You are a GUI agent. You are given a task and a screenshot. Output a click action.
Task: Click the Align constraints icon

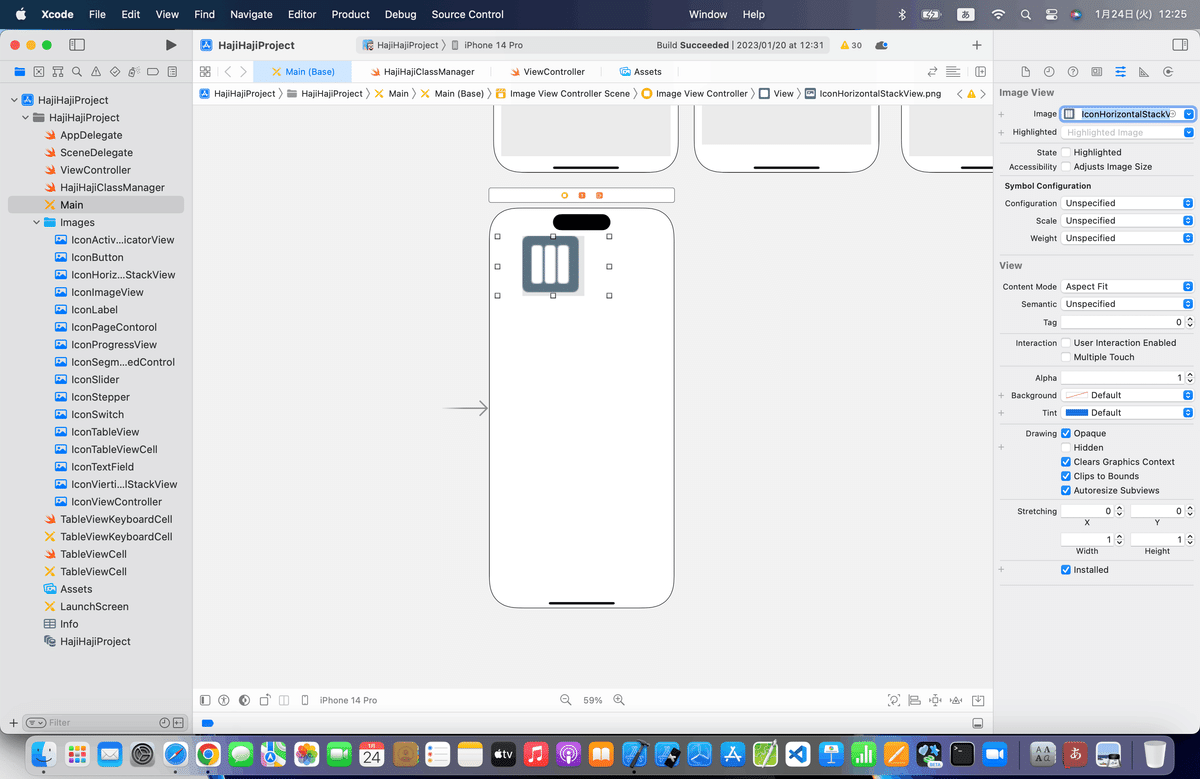click(915, 700)
